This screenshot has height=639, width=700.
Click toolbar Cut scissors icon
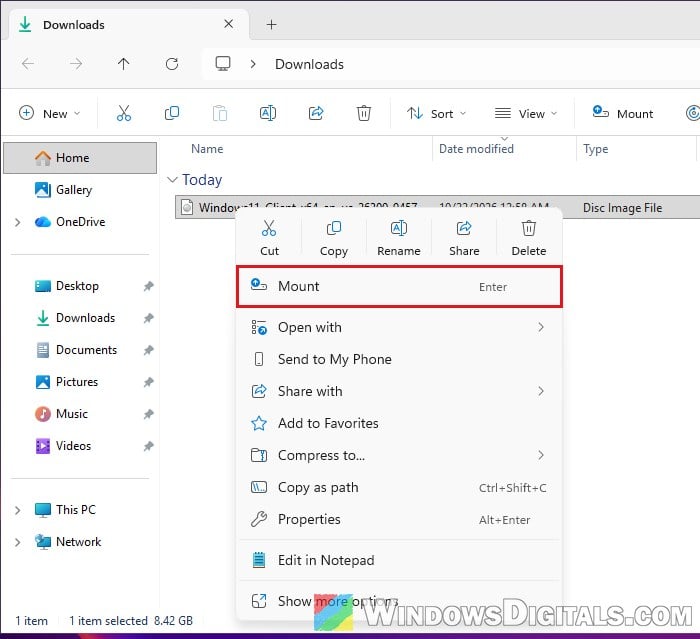tap(124, 113)
